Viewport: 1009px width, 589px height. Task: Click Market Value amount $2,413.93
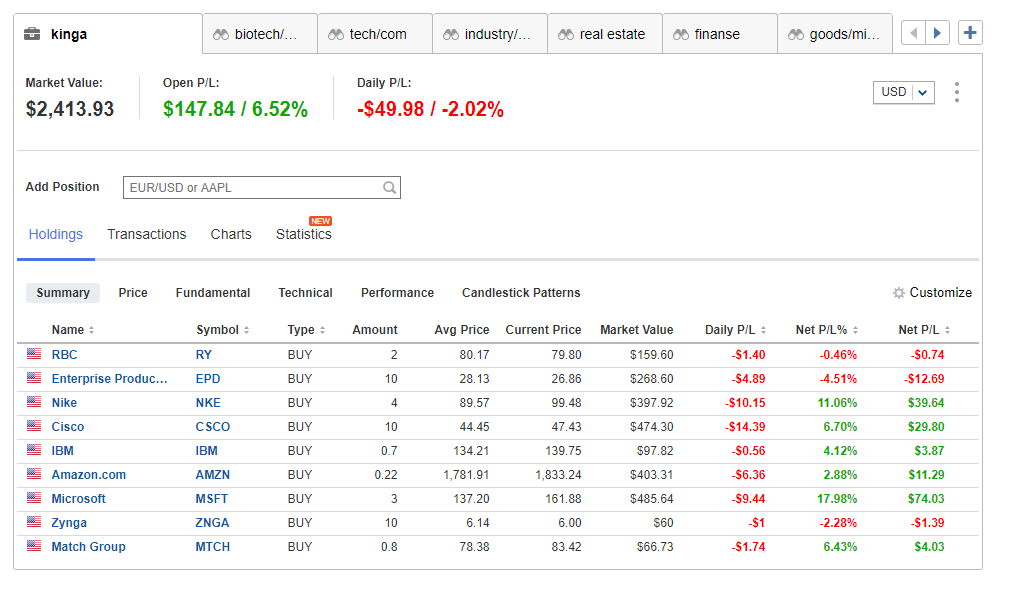click(69, 109)
